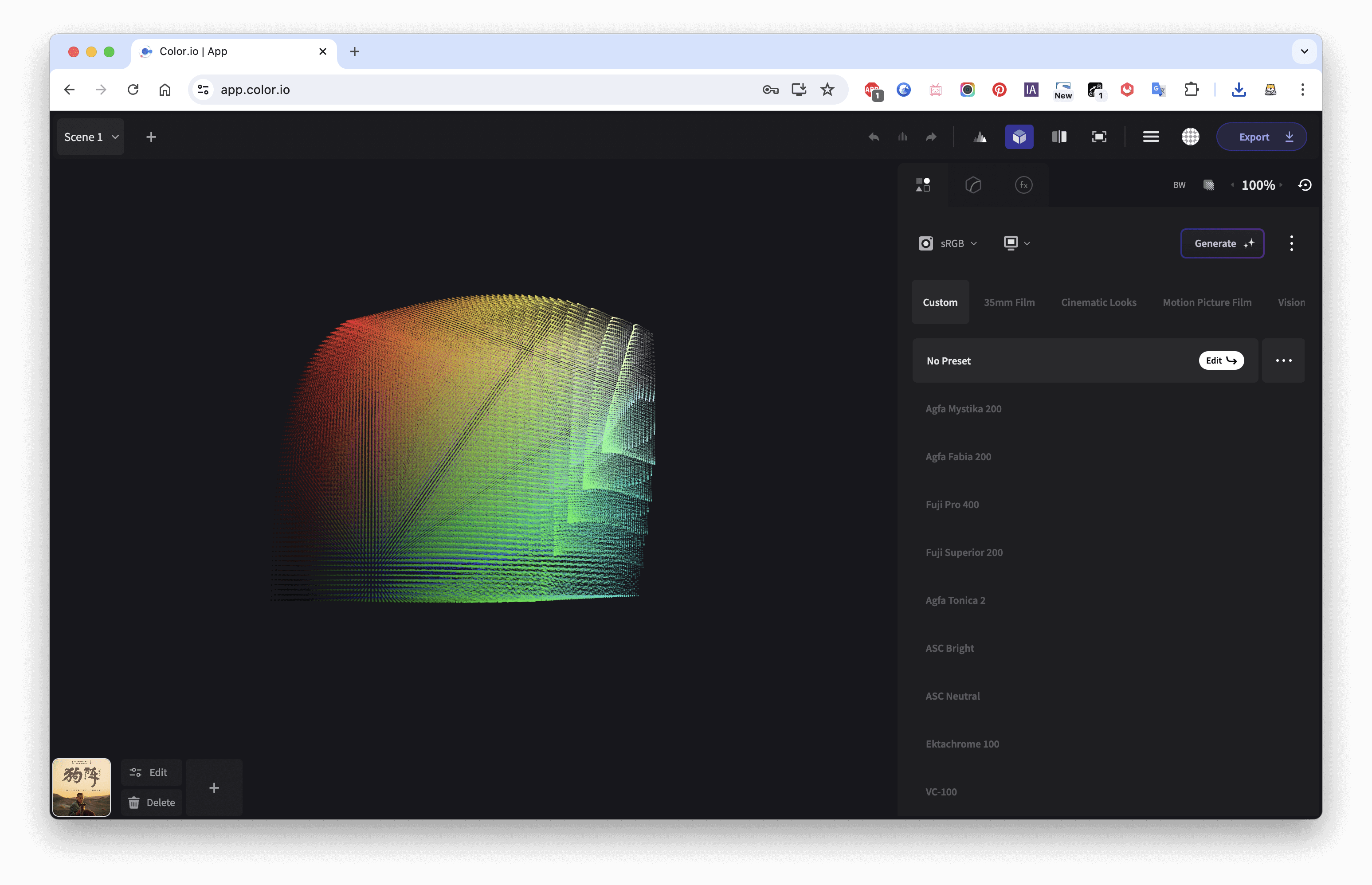This screenshot has width=1372, height=885.
Task: Reload the page with the refresh icon
Action: (133, 90)
